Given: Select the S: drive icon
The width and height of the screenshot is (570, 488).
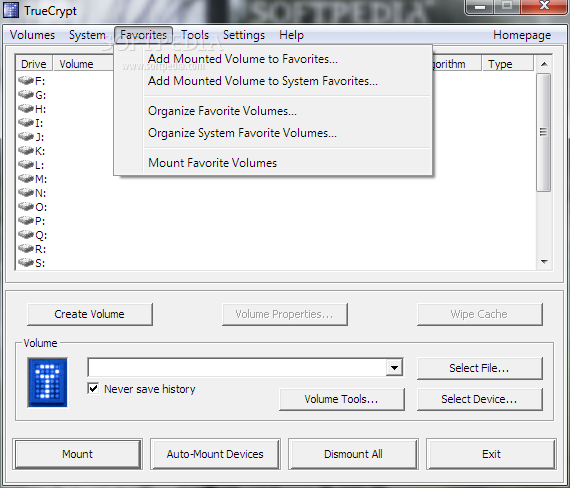Looking at the screenshot, I should 26,262.
